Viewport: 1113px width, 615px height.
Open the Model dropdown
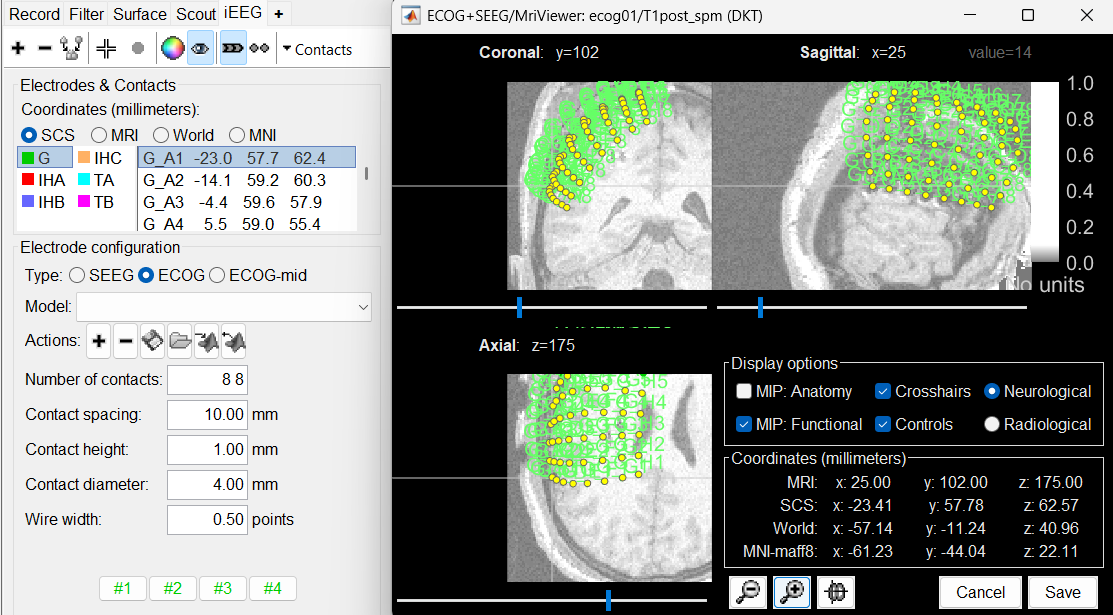point(223,308)
